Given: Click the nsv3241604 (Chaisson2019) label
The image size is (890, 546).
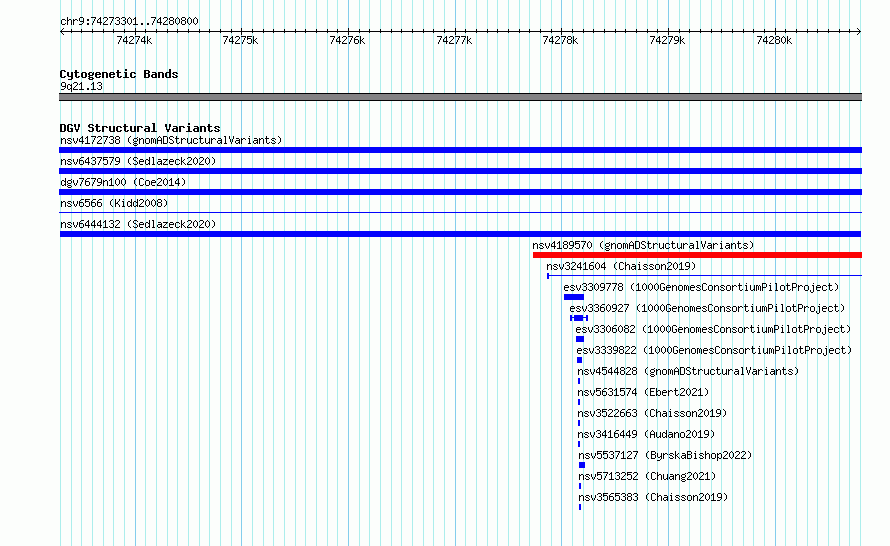Looking at the screenshot, I should [x=621, y=266].
